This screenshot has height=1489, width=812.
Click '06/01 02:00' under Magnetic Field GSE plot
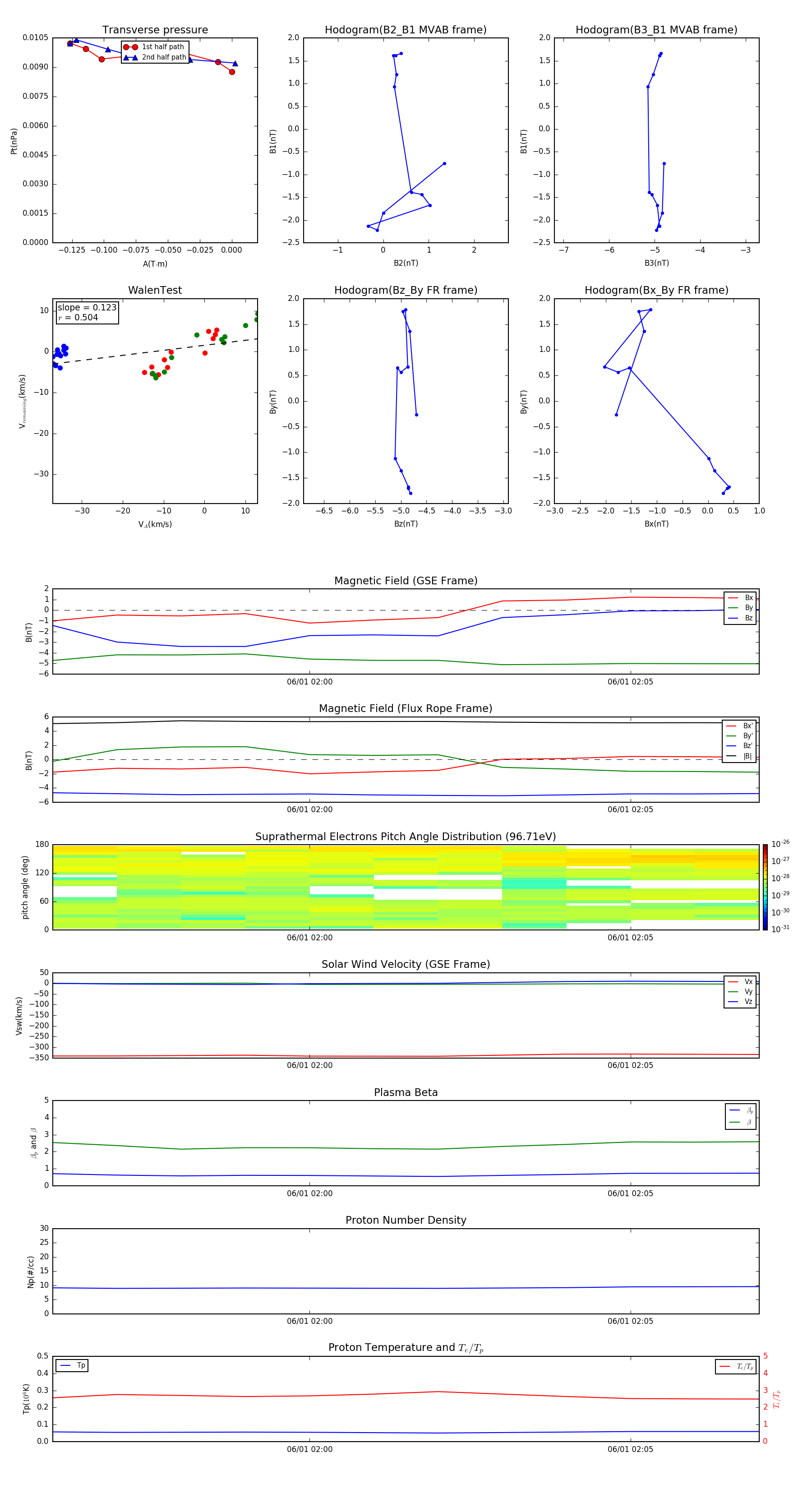(x=310, y=682)
